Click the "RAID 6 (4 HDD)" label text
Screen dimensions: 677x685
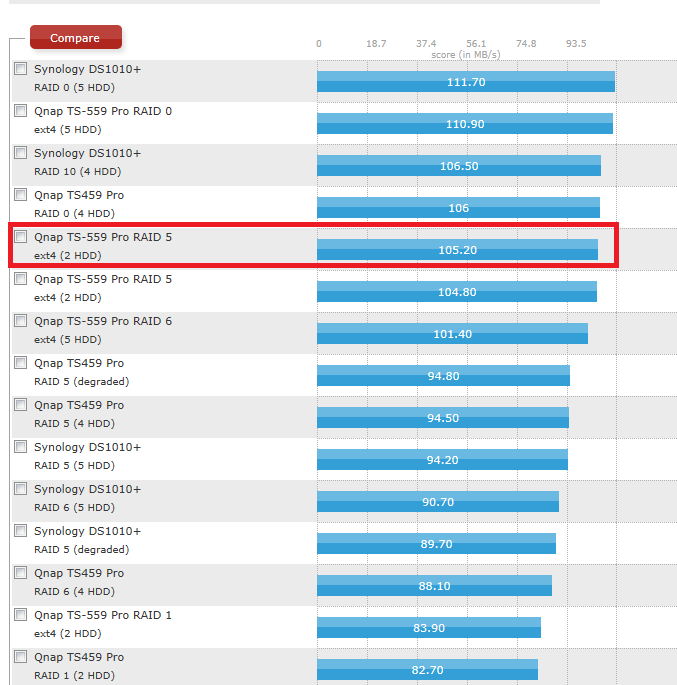(x=74, y=591)
